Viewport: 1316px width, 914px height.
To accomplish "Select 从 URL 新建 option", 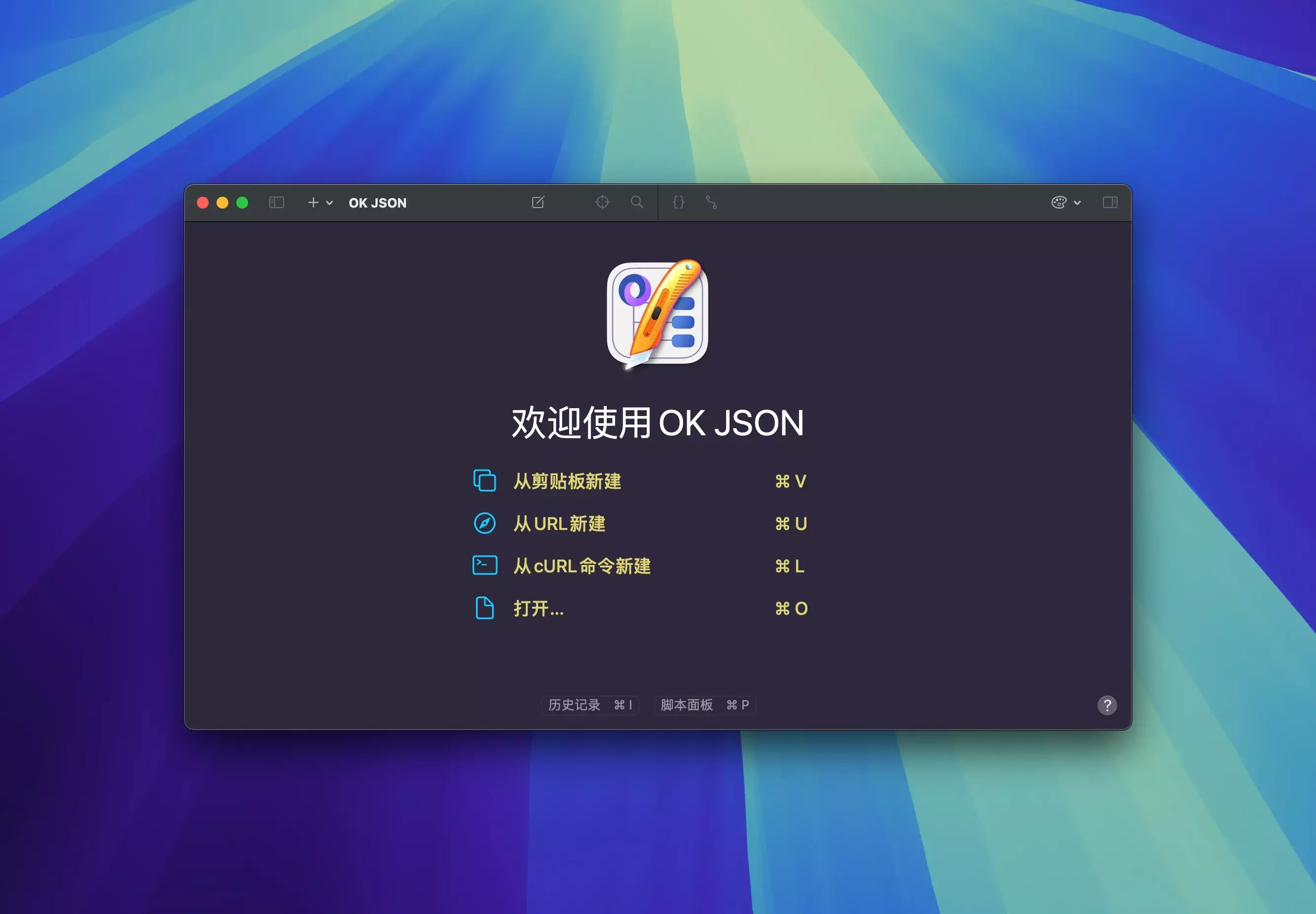I will 559,524.
